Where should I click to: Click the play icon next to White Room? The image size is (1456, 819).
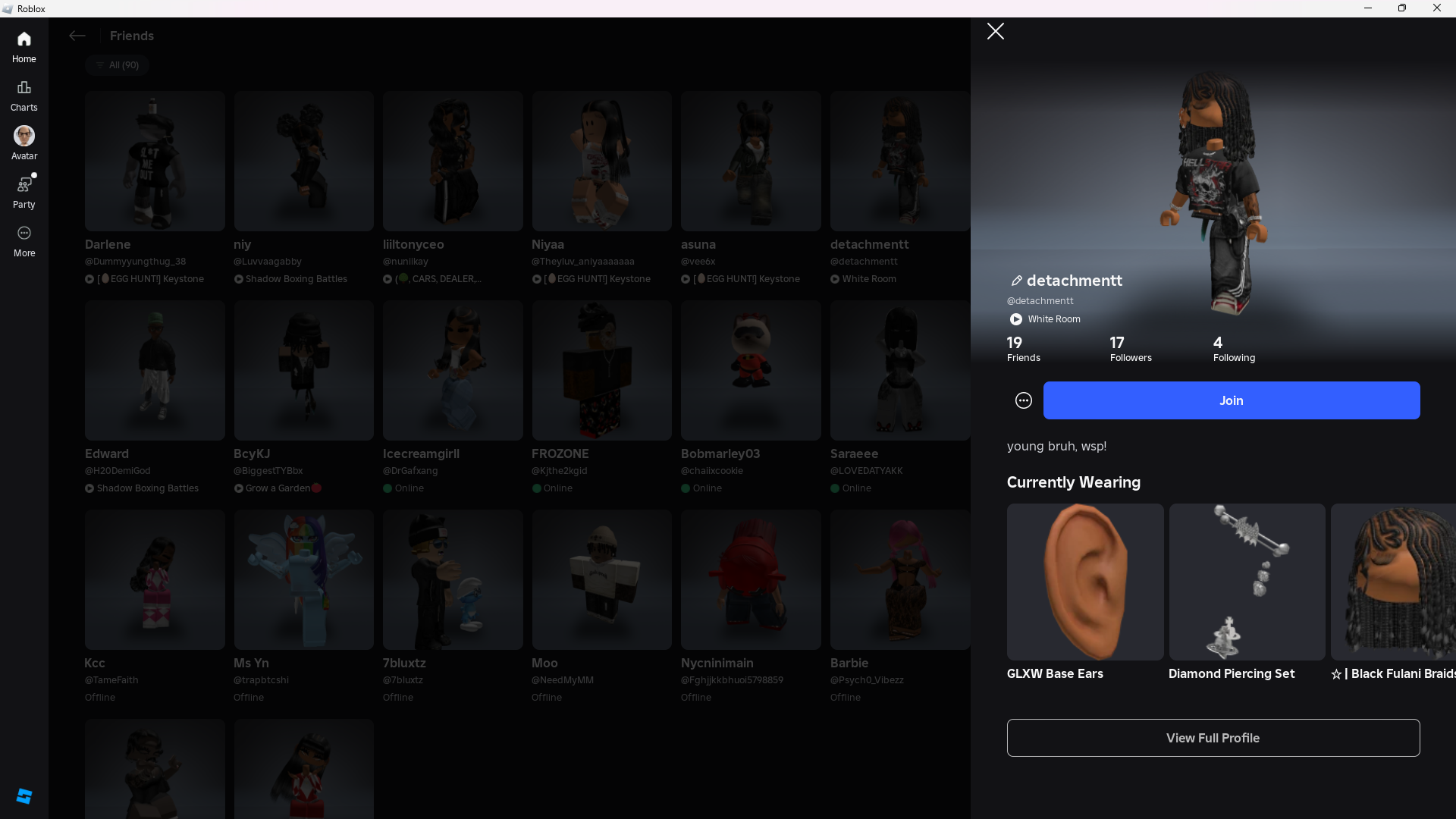coord(1015,319)
